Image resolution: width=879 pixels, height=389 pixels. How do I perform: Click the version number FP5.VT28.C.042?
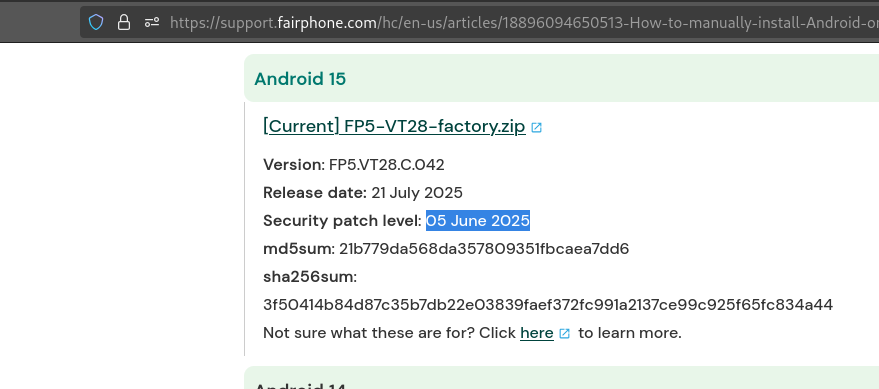pos(387,165)
